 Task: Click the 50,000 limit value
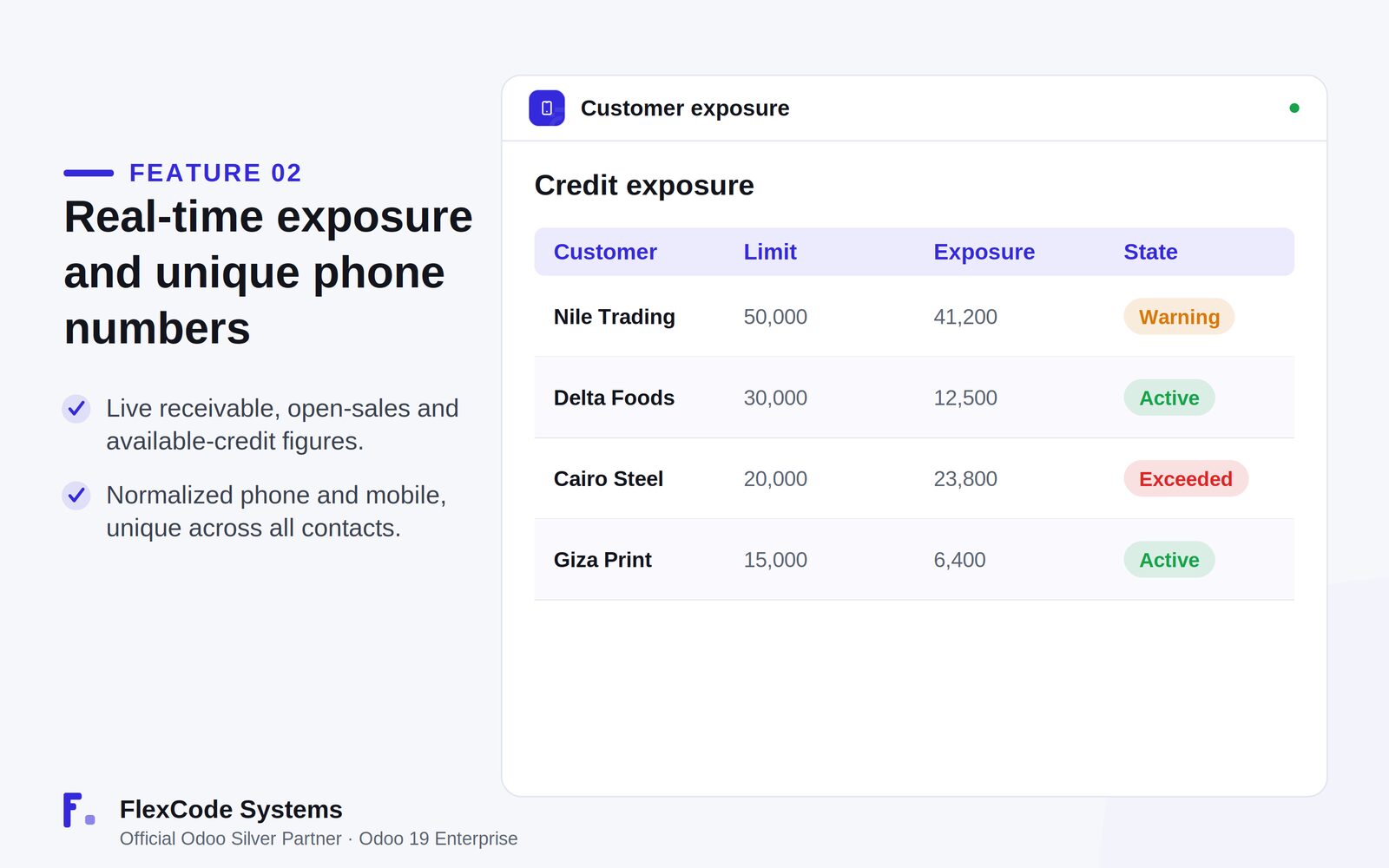775,317
